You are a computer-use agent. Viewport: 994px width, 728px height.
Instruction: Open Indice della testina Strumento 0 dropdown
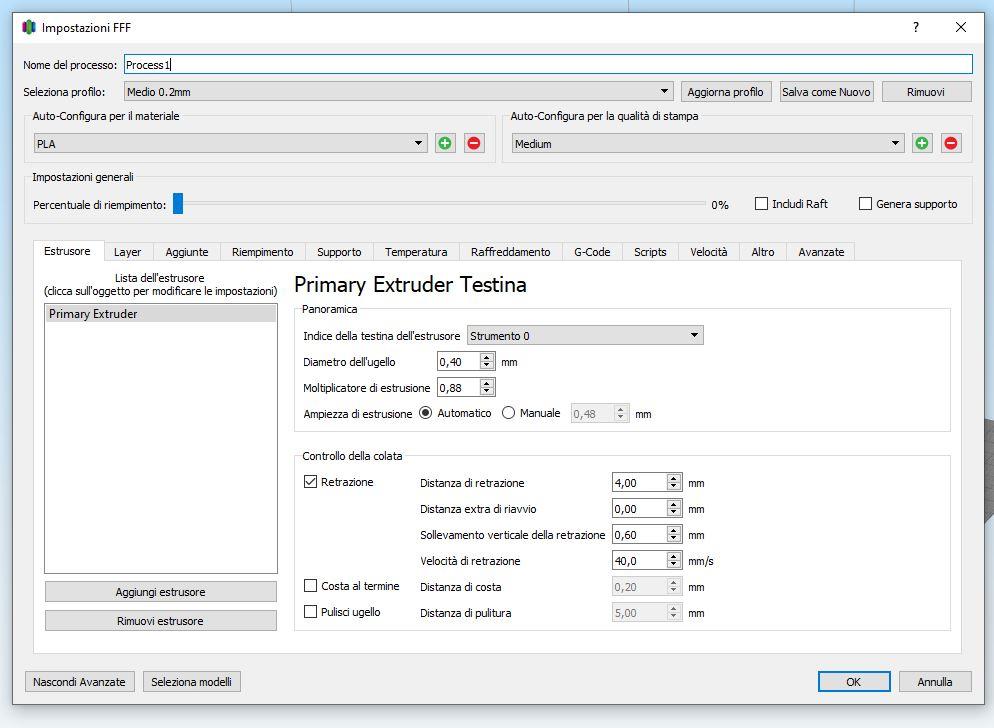click(x=585, y=336)
